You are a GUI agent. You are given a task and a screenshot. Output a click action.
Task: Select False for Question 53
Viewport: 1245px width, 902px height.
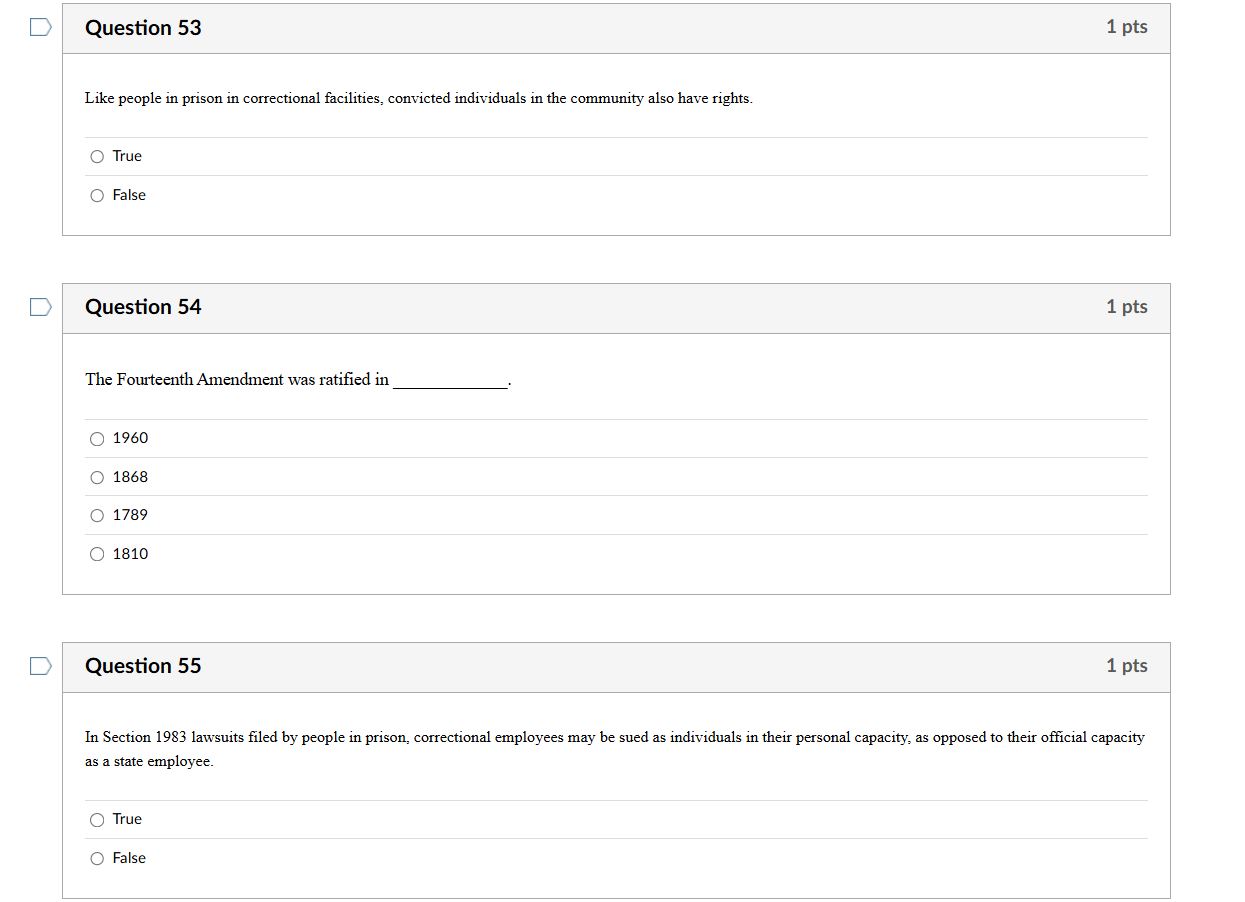point(97,195)
